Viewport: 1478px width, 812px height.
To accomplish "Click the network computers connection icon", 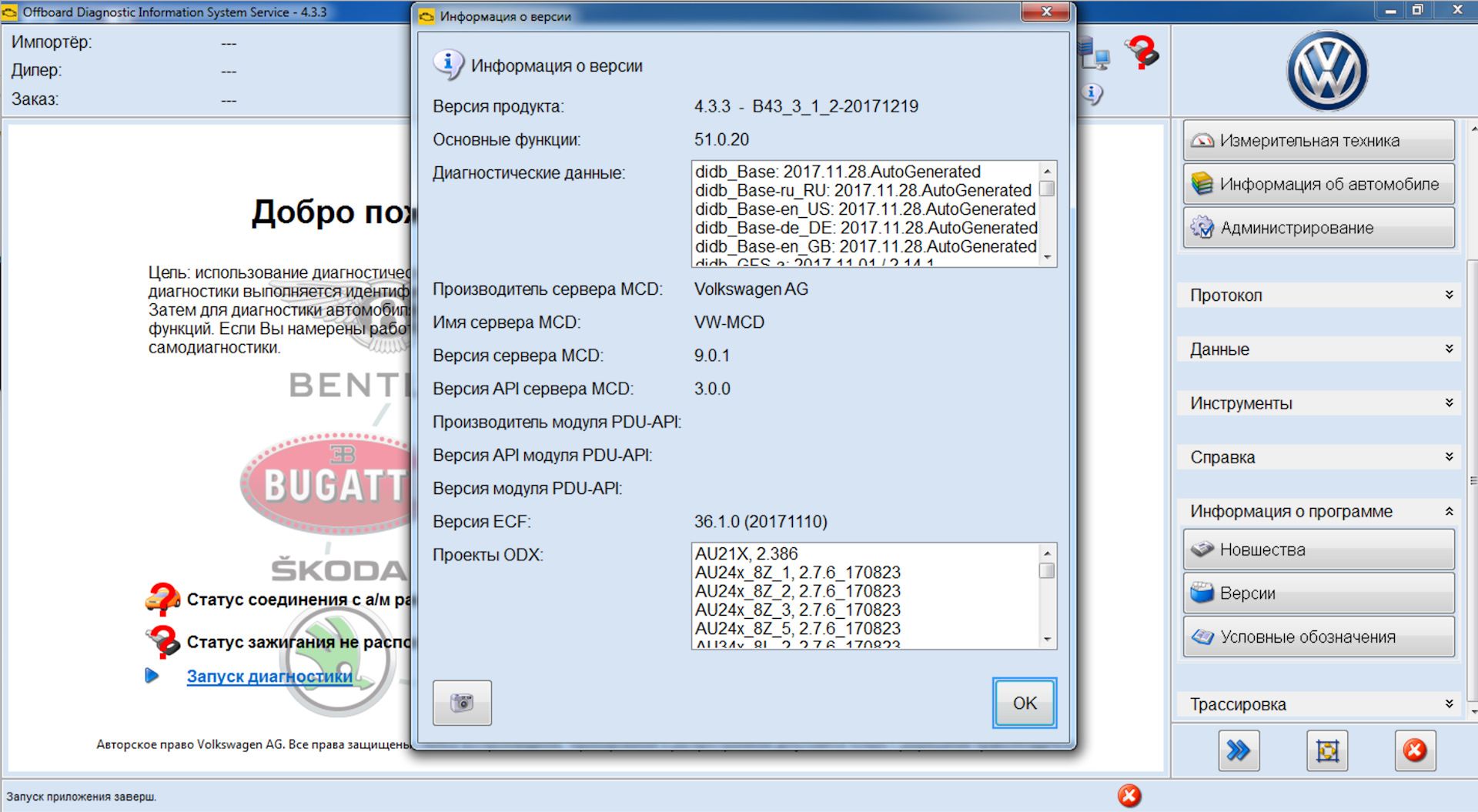I will click(x=1094, y=54).
